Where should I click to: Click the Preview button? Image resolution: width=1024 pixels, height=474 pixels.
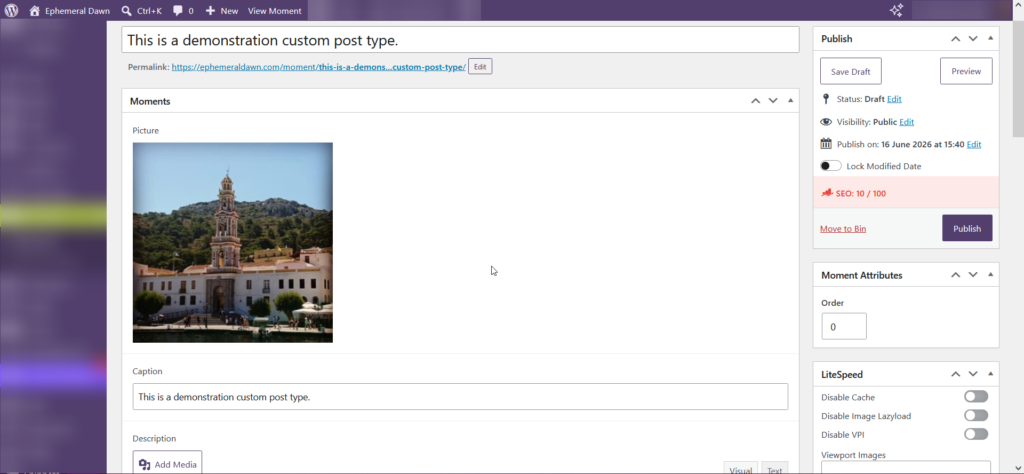coord(966,71)
